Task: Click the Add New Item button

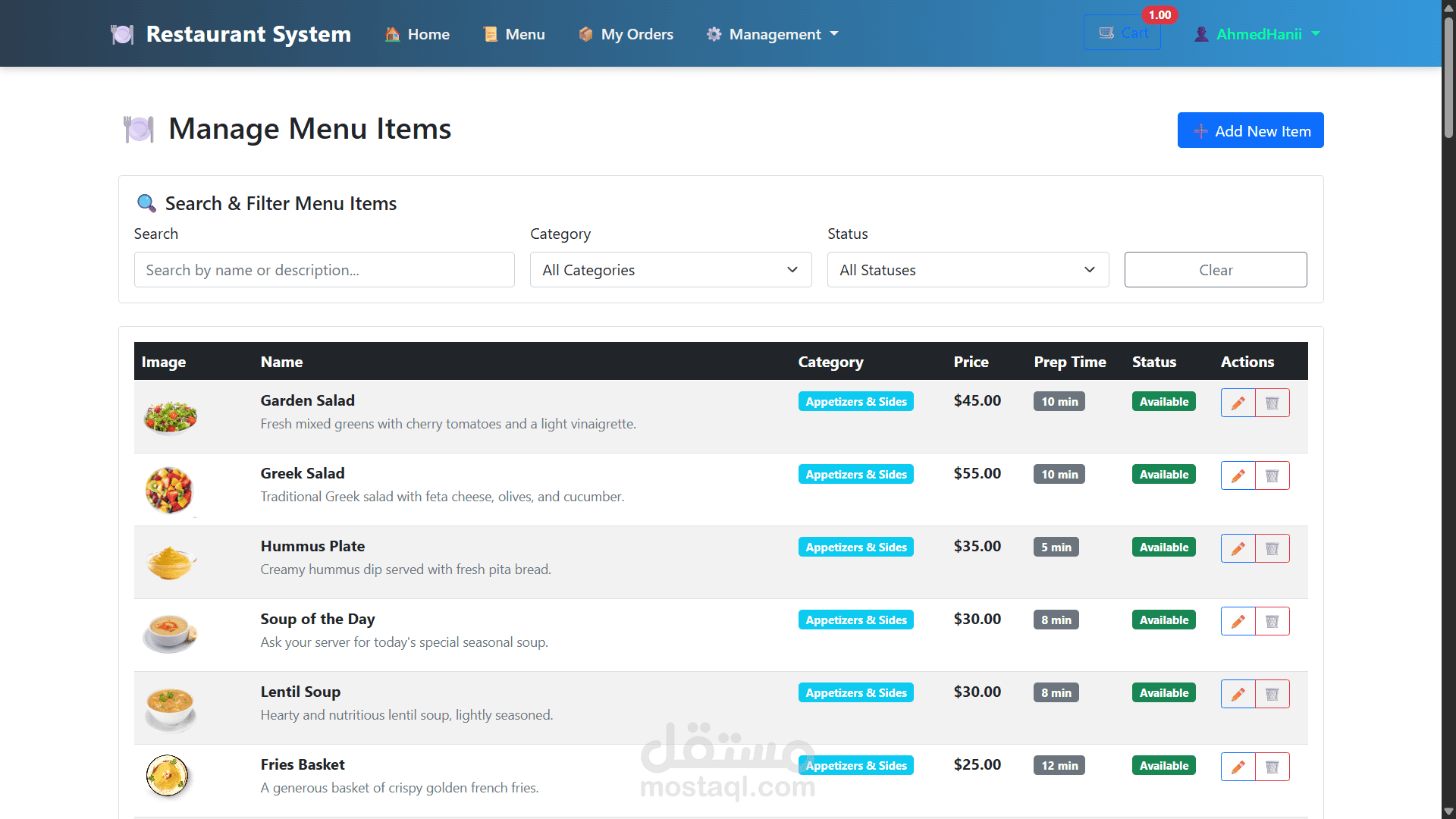Action: click(1250, 130)
